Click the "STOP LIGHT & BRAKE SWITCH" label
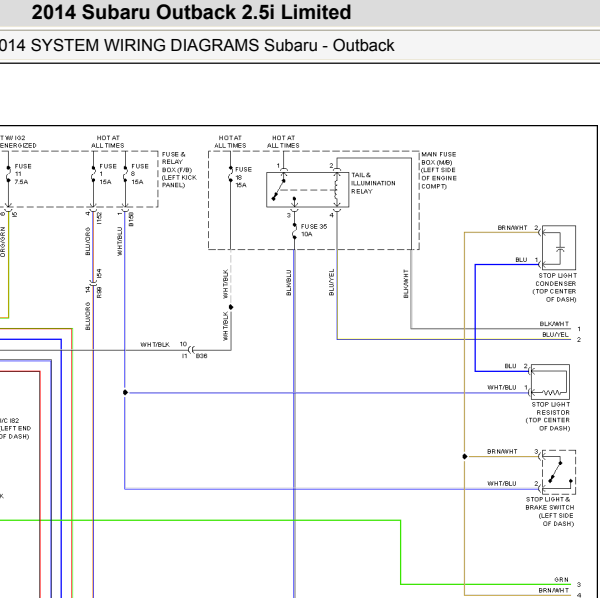600x598 pixels. (x=549, y=503)
